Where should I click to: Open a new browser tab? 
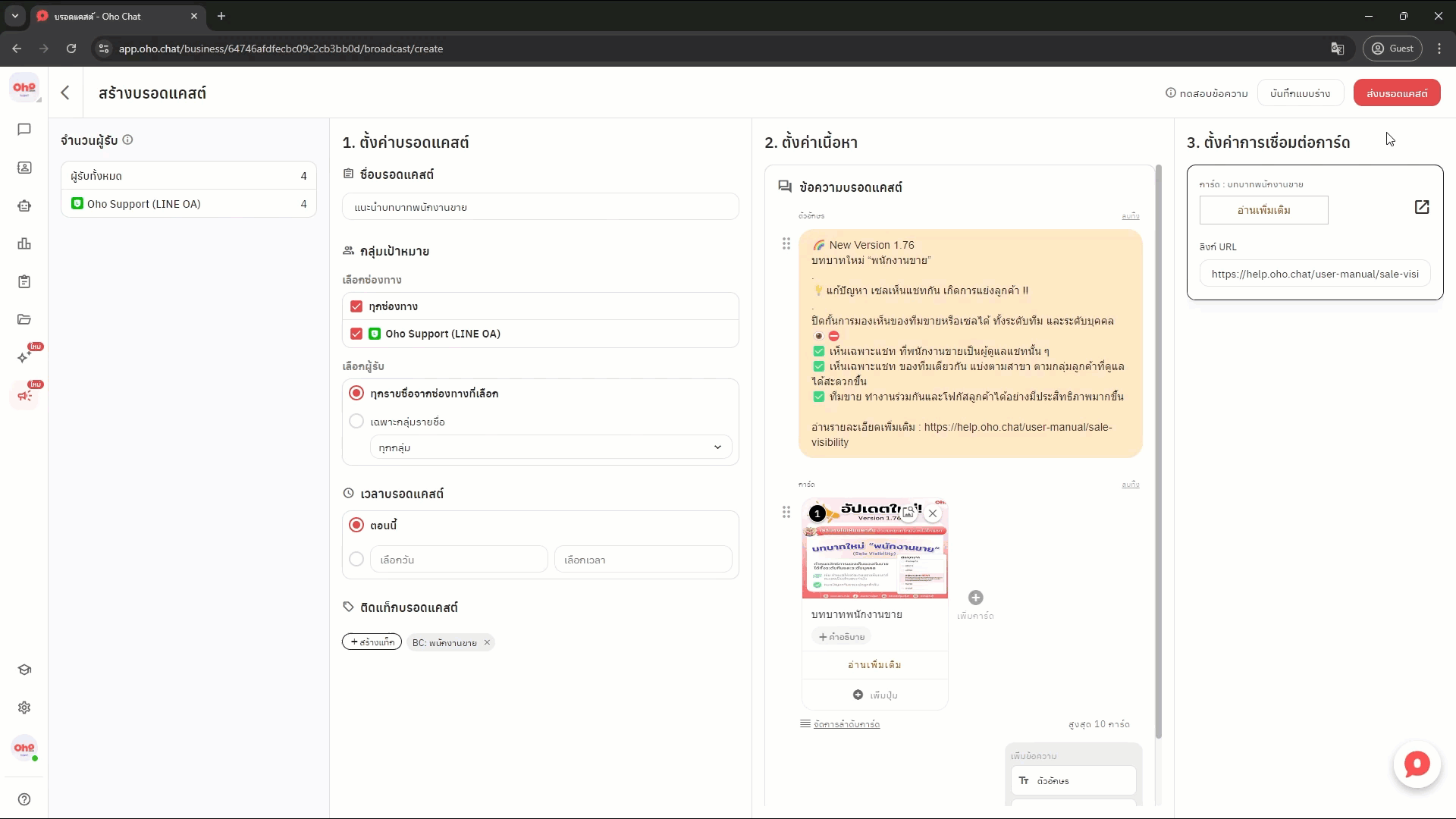point(221,16)
